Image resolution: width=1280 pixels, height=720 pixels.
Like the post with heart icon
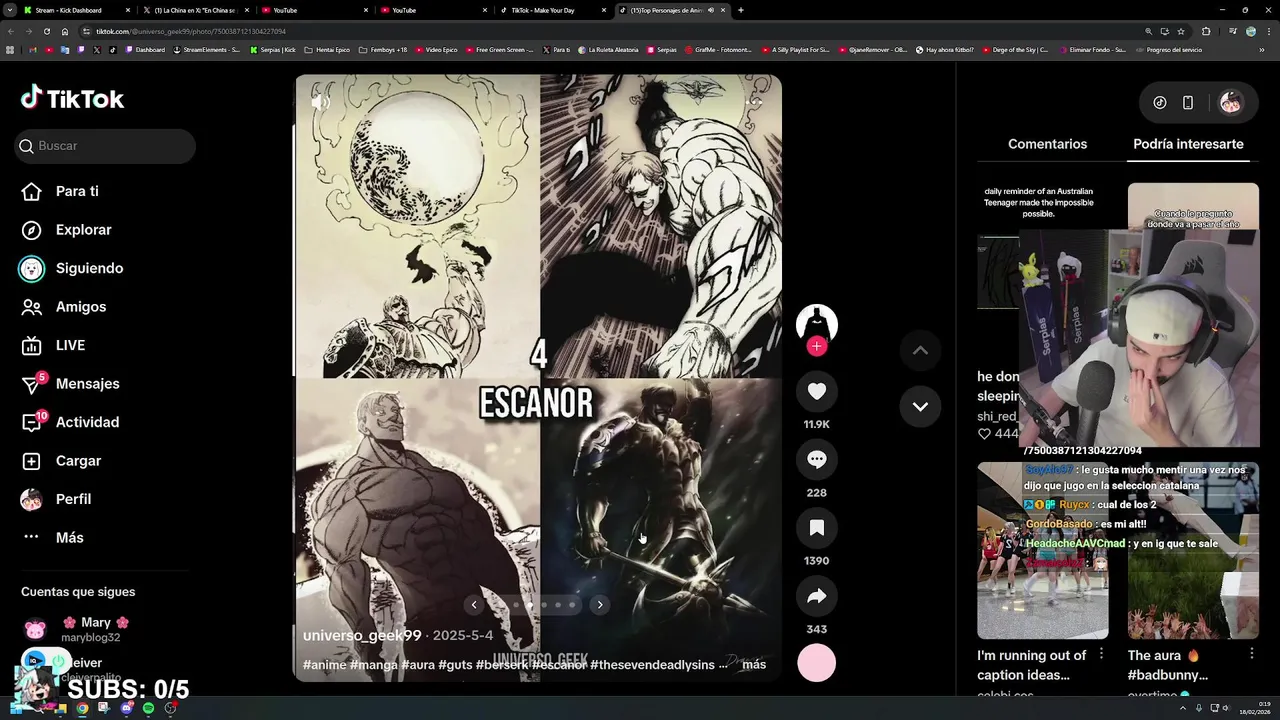click(x=817, y=391)
